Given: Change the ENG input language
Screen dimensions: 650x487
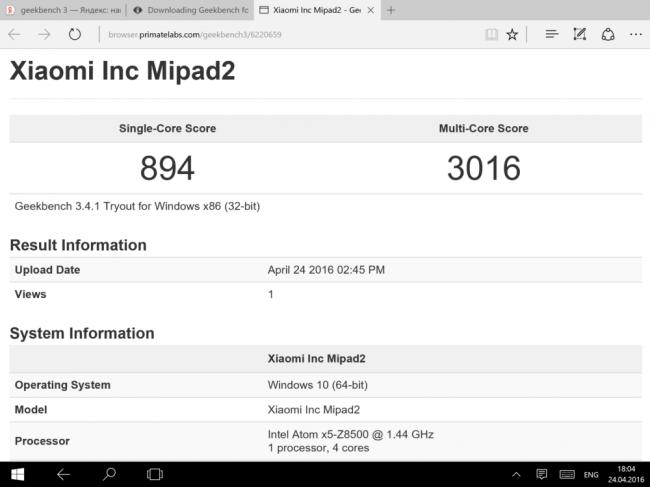Looking at the screenshot, I should [x=591, y=475].
